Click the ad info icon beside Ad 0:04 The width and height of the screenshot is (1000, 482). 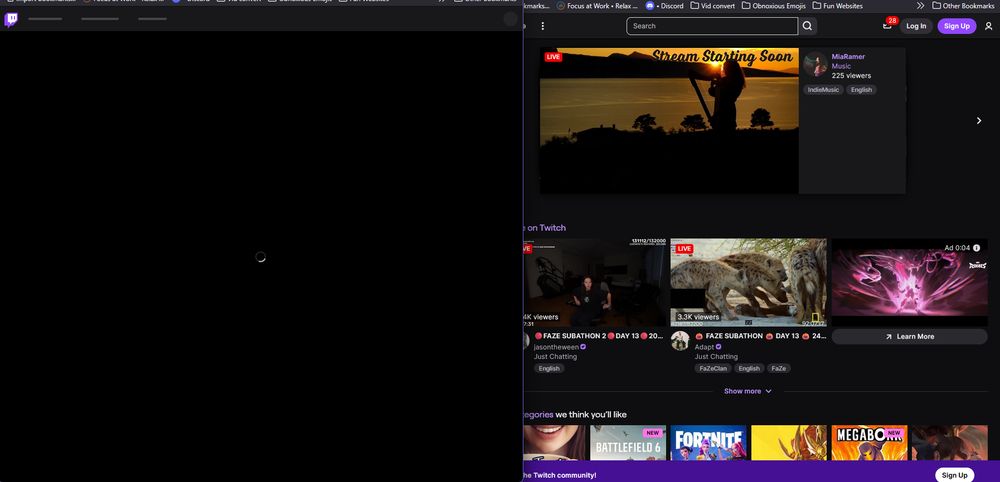(976, 248)
